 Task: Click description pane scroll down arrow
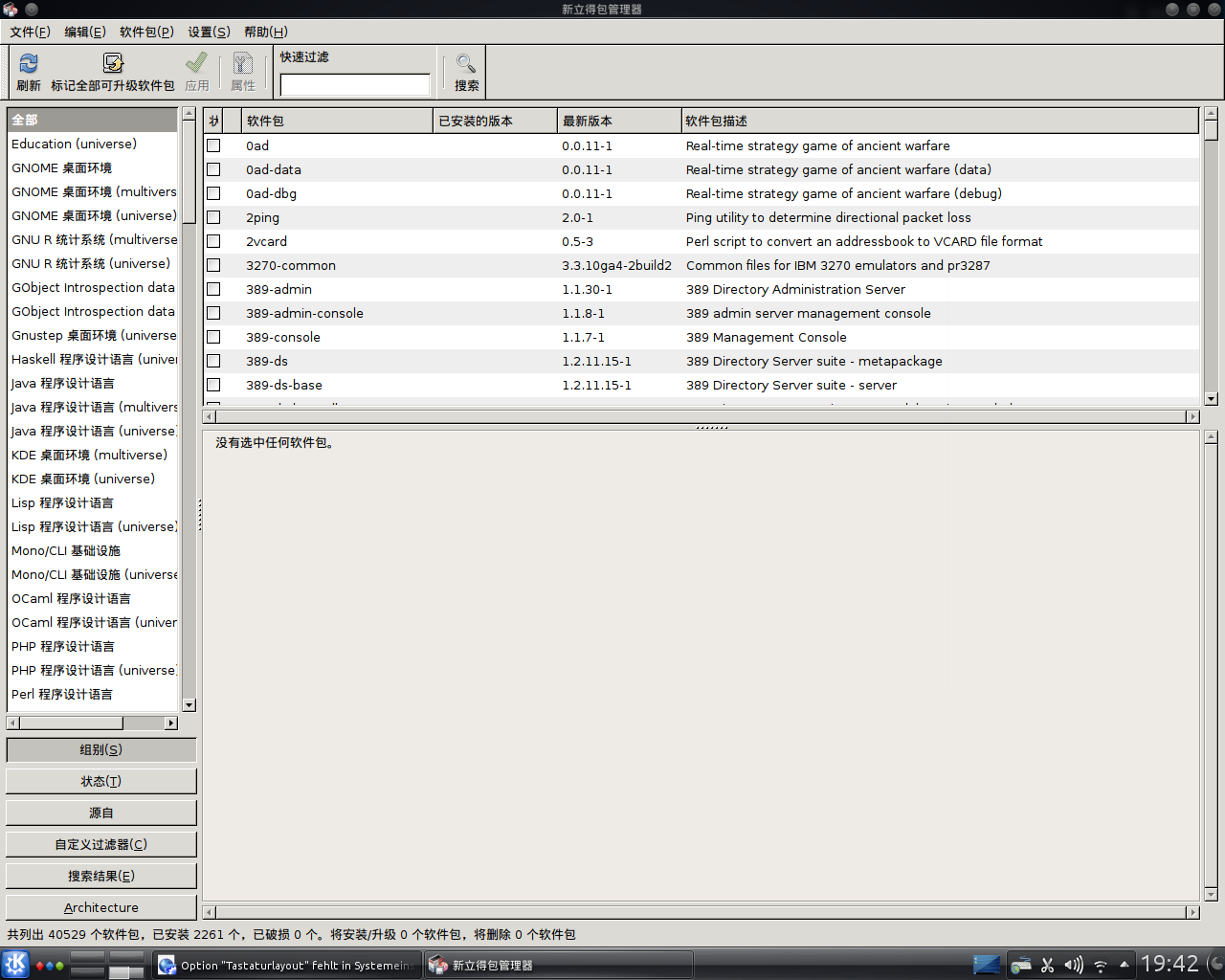(1211, 895)
